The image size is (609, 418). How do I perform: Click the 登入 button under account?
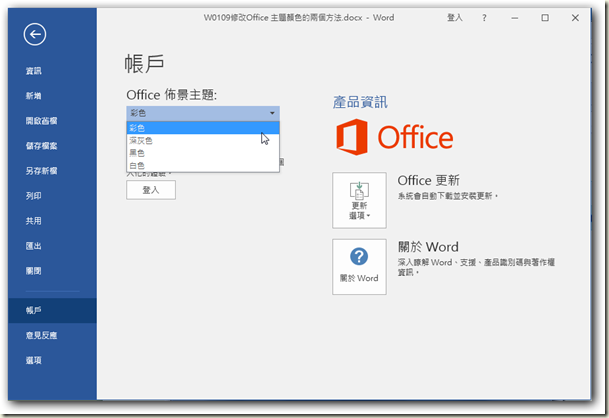[151, 190]
